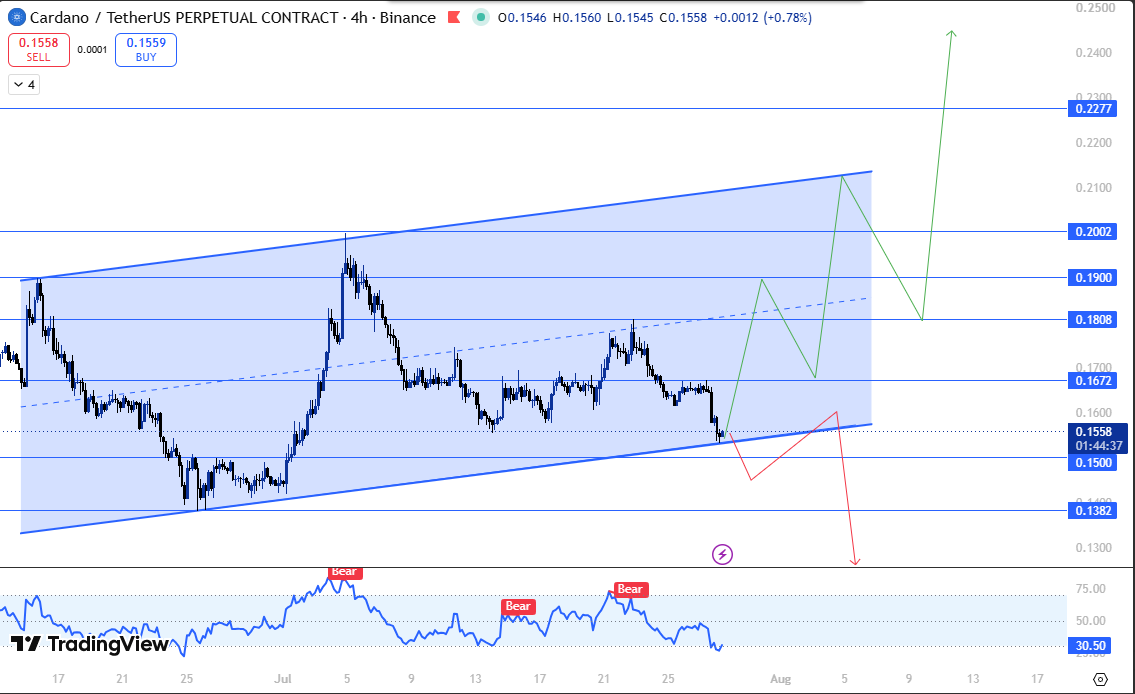Click the open price O0.1546 in header
The width and height of the screenshot is (1135, 694).
pyautogui.click(x=522, y=17)
